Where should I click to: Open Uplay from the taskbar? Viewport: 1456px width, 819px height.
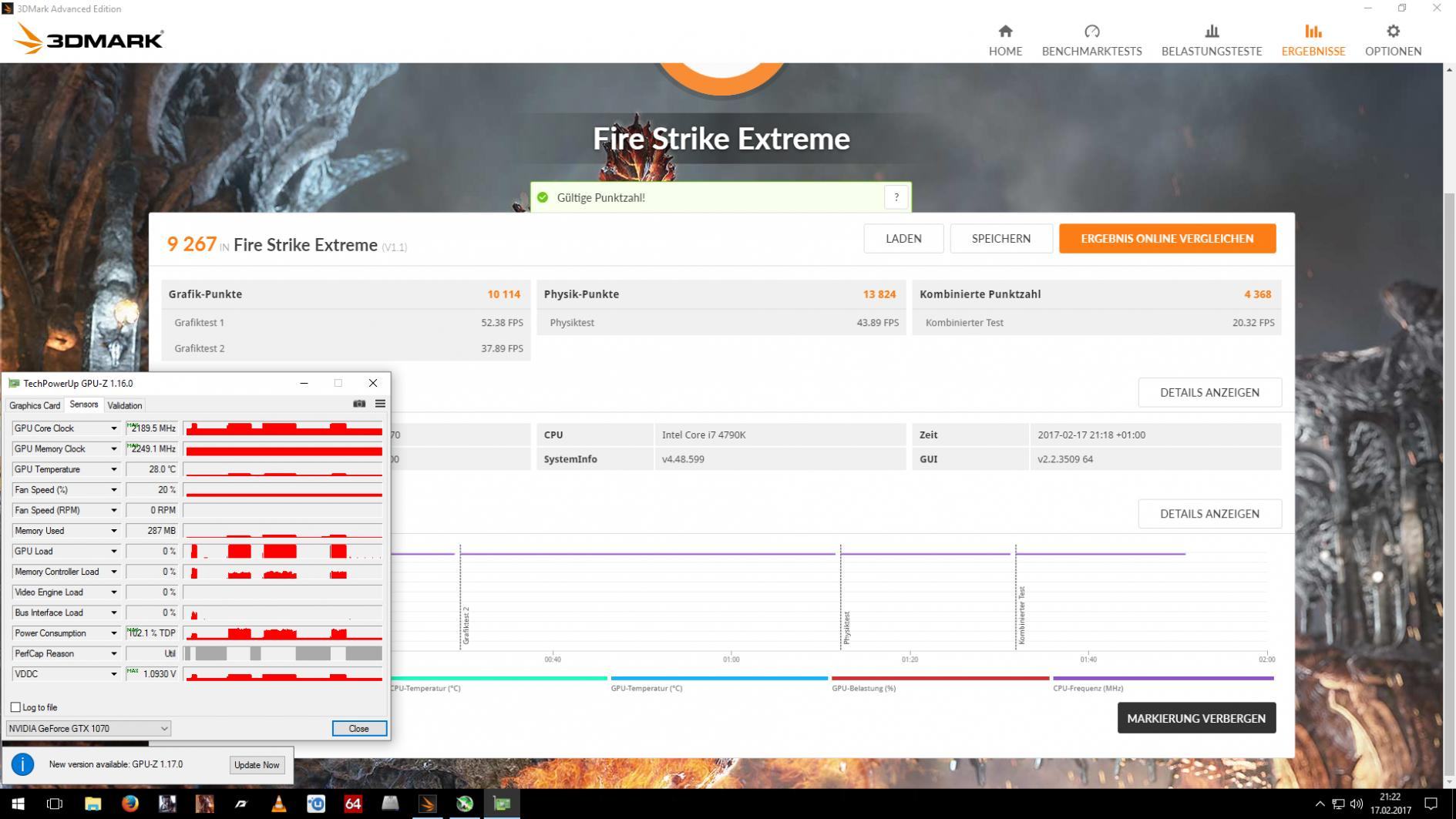(x=316, y=804)
